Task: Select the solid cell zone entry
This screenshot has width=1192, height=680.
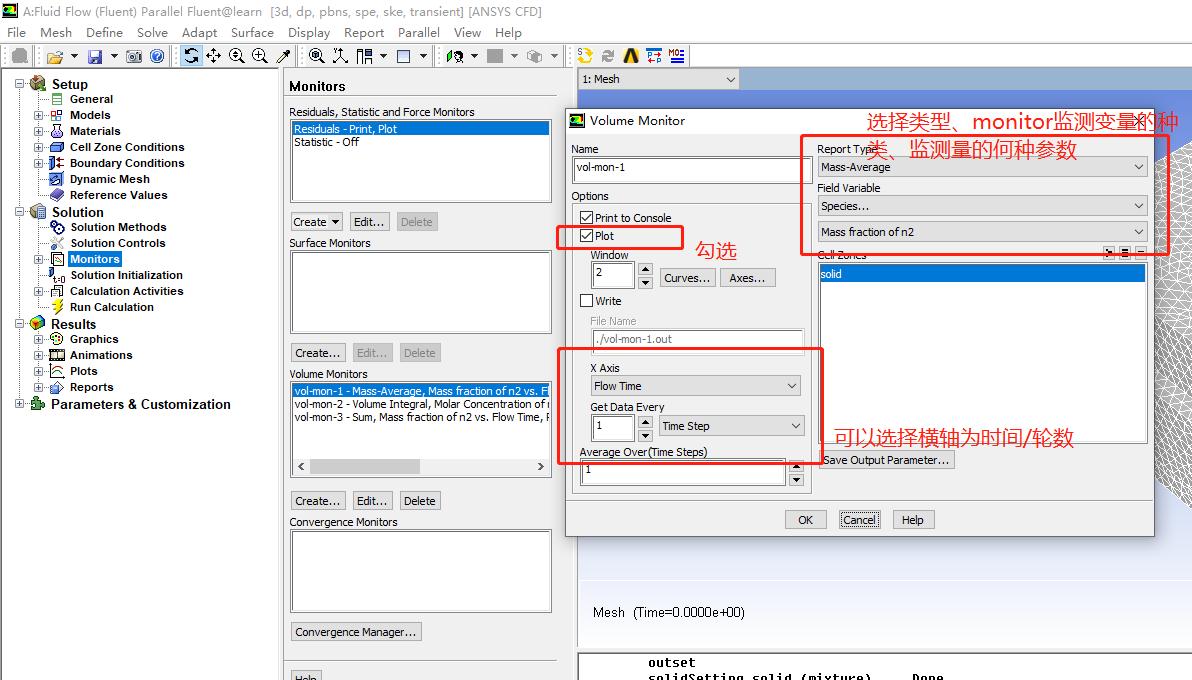Action: coord(982,274)
